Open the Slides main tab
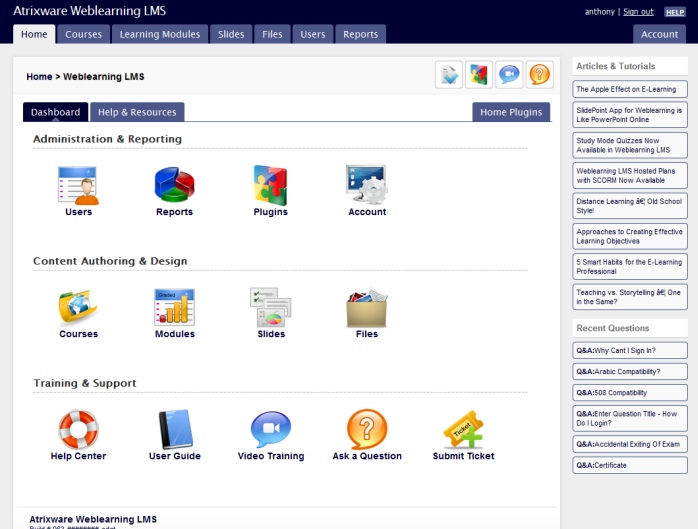 coord(231,34)
